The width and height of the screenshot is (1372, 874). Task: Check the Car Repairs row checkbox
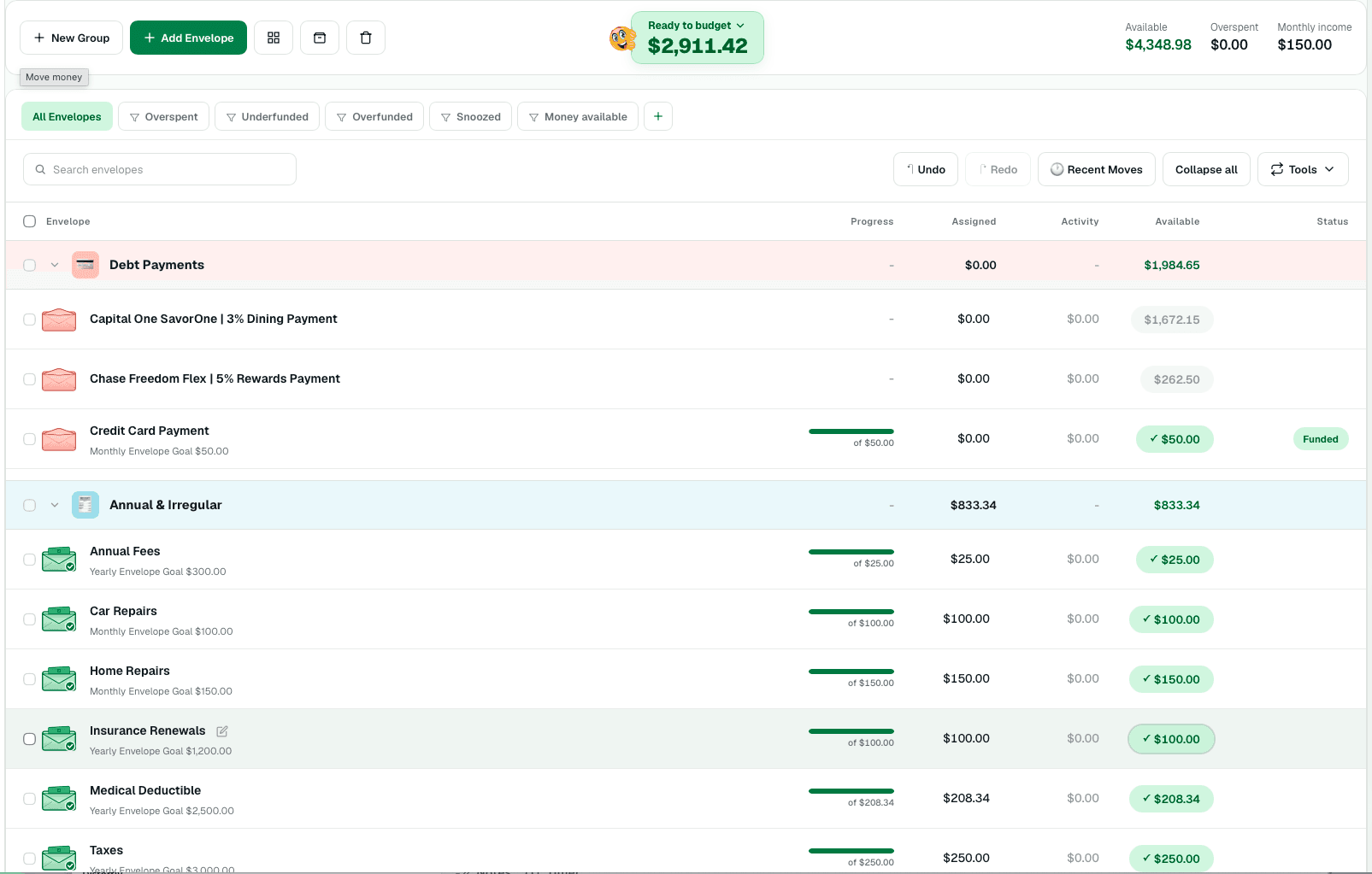29,619
